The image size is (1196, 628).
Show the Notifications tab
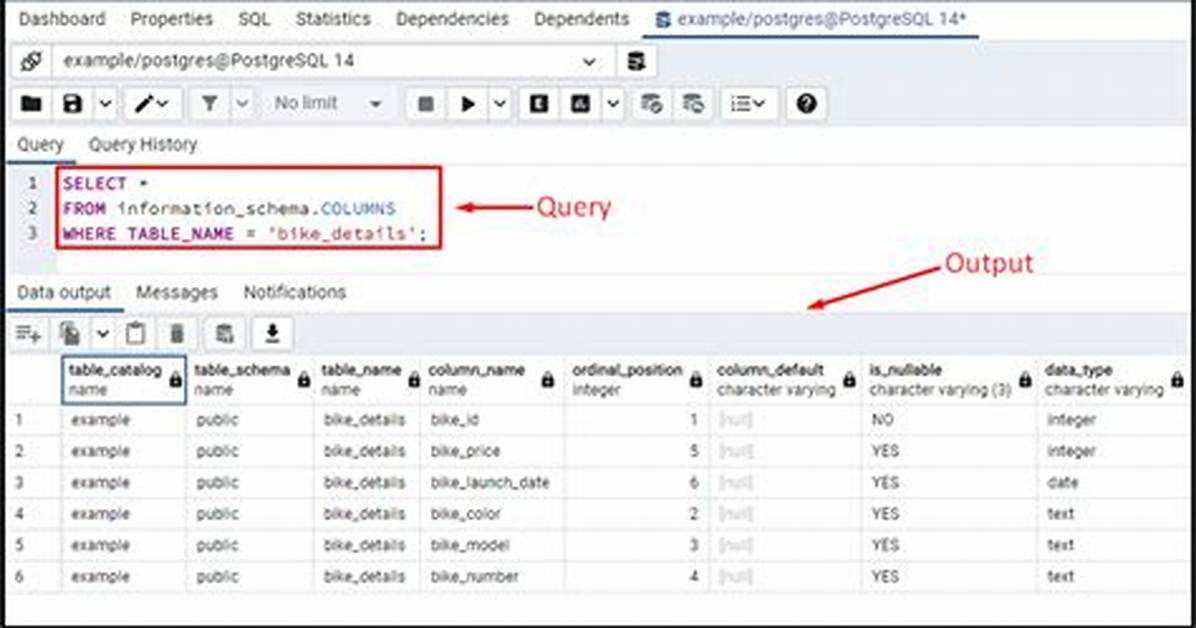point(294,292)
